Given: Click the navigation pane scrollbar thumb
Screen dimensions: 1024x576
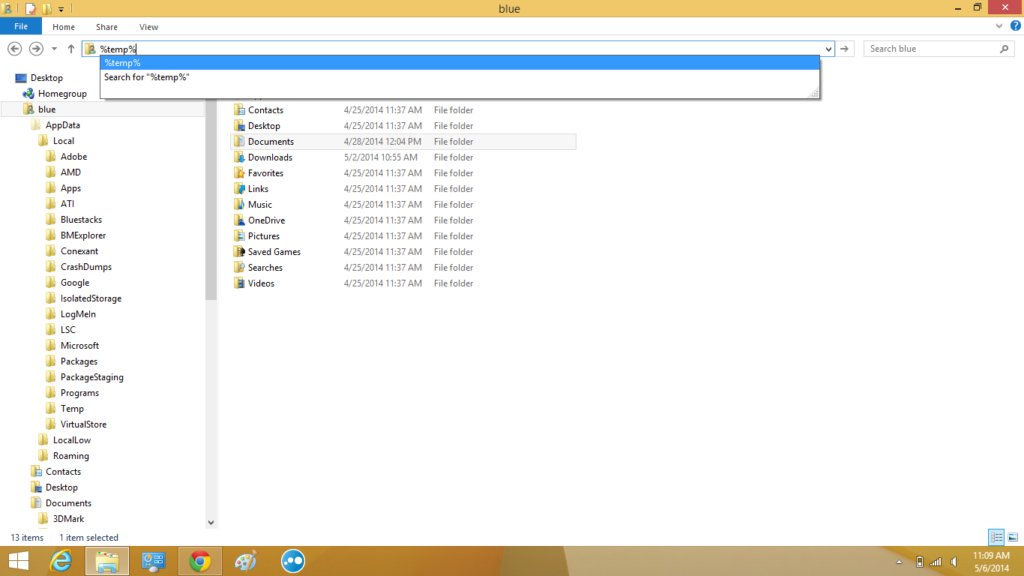Looking at the screenshot, I should click(x=211, y=199).
